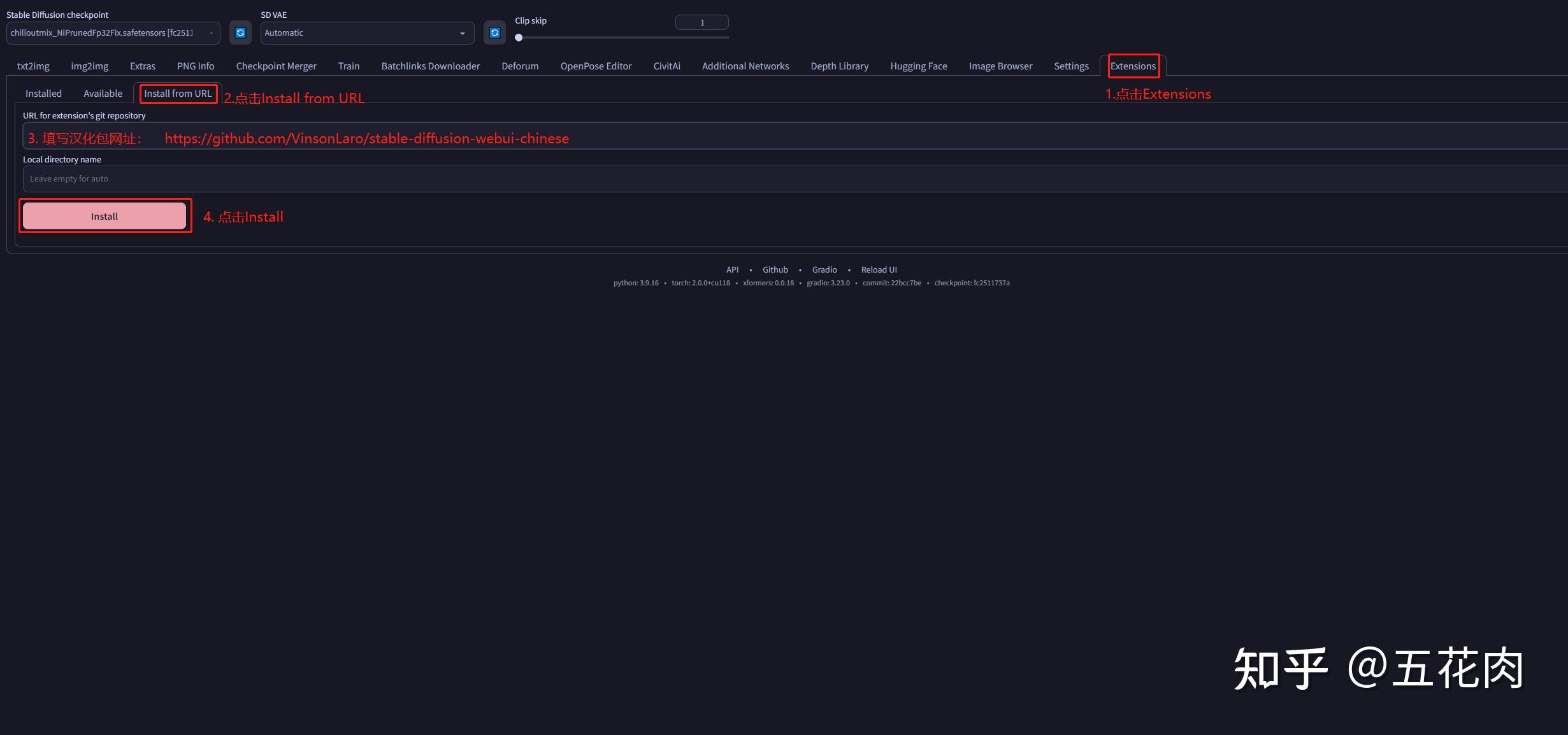Switch to the txt2img tab
1568x735 pixels.
click(x=33, y=66)
